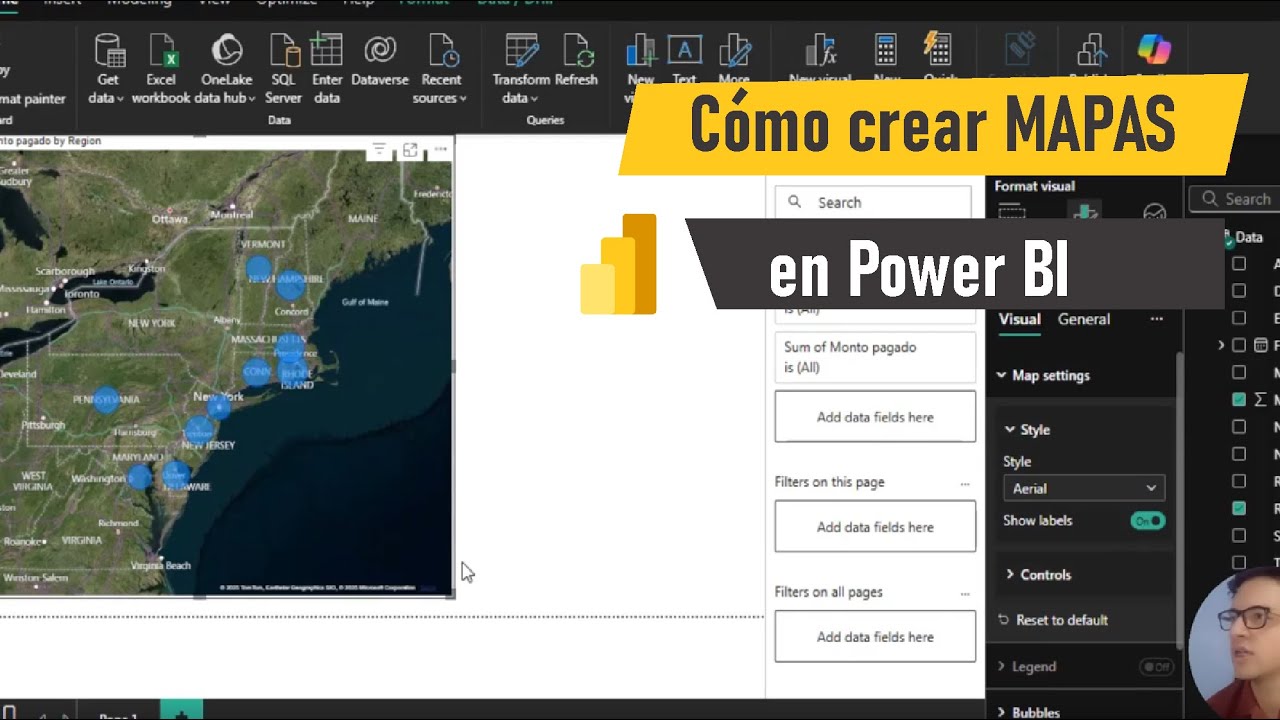This screenshot has height=720, width=1280.
Task: Expand the Bubbles section
Action: tap(1001, 713)
